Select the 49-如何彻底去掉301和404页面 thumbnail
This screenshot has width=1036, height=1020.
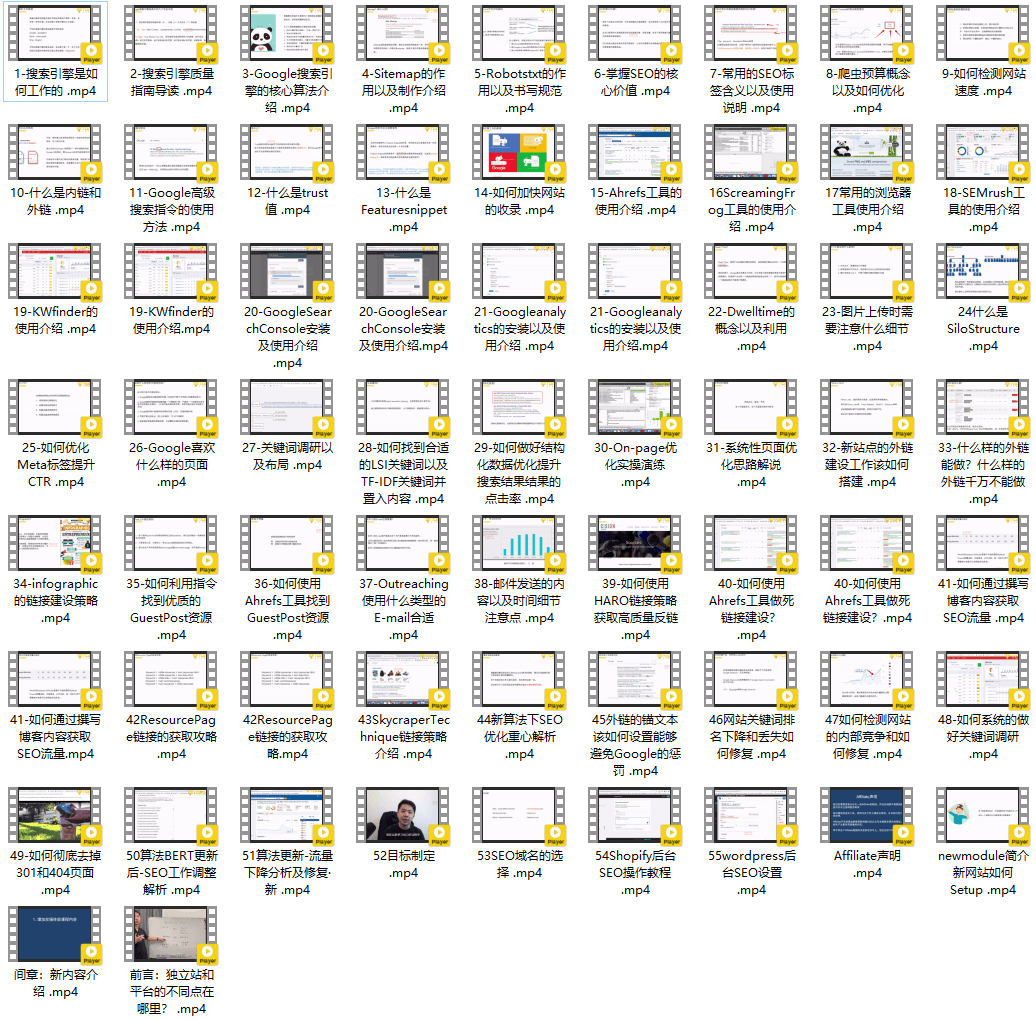click(x=55, y=815)
